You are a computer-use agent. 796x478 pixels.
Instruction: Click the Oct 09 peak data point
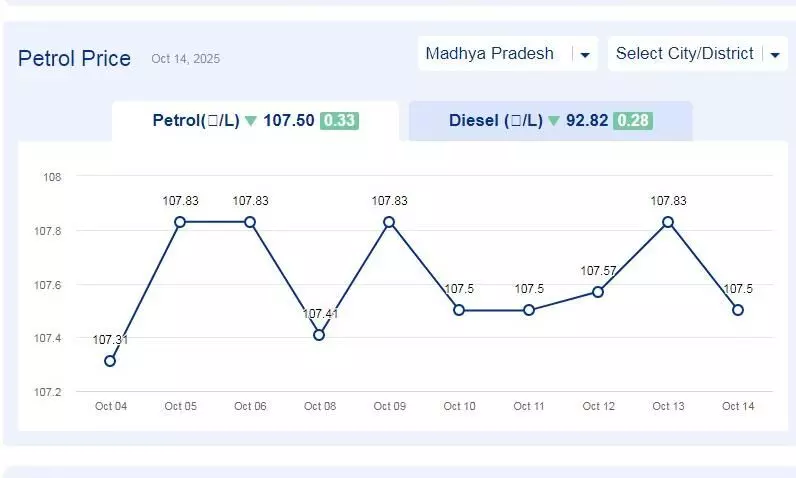[389, 222]
